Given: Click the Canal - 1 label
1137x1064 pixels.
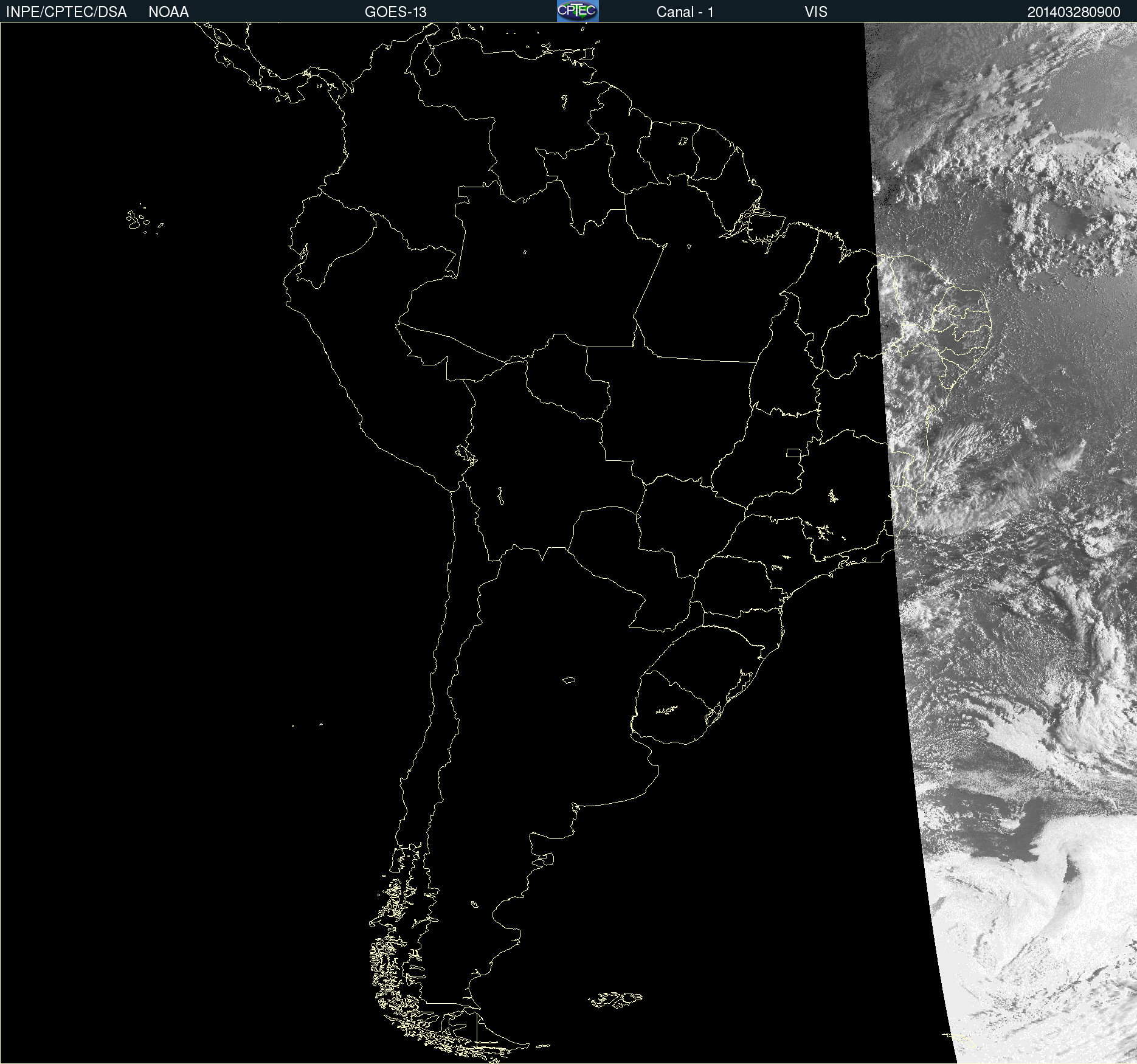Looking at the screenshot, I should tap(685, 12).
